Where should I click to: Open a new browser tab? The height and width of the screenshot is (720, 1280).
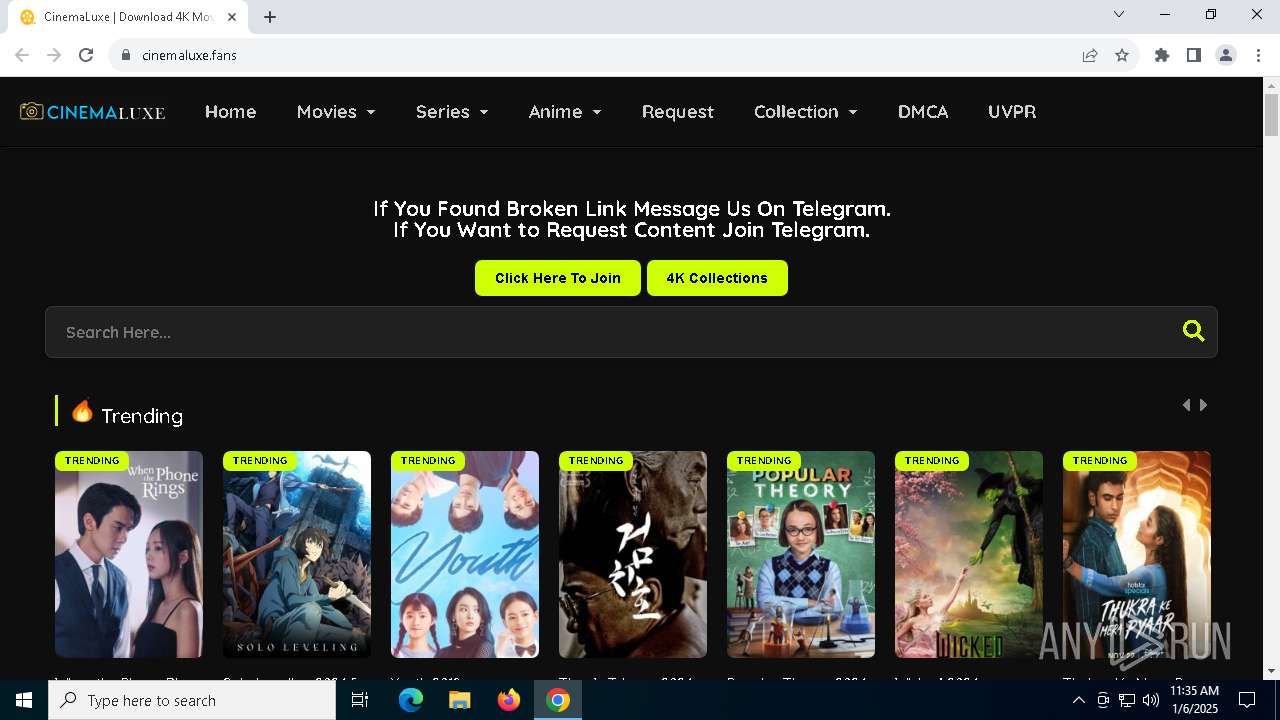(270, 17)
